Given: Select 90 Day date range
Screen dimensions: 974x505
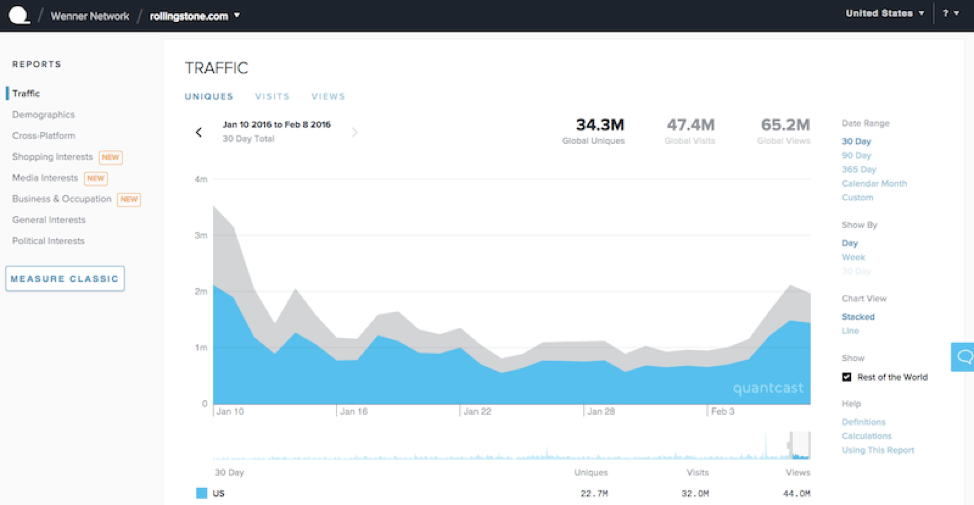Looking at the screenshot, I should (857, 155).
